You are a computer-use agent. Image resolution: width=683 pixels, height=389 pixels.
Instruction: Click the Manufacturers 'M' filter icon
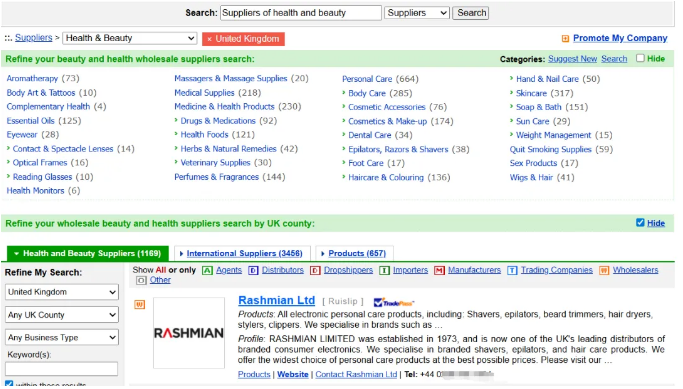click(x=441, y=272)
